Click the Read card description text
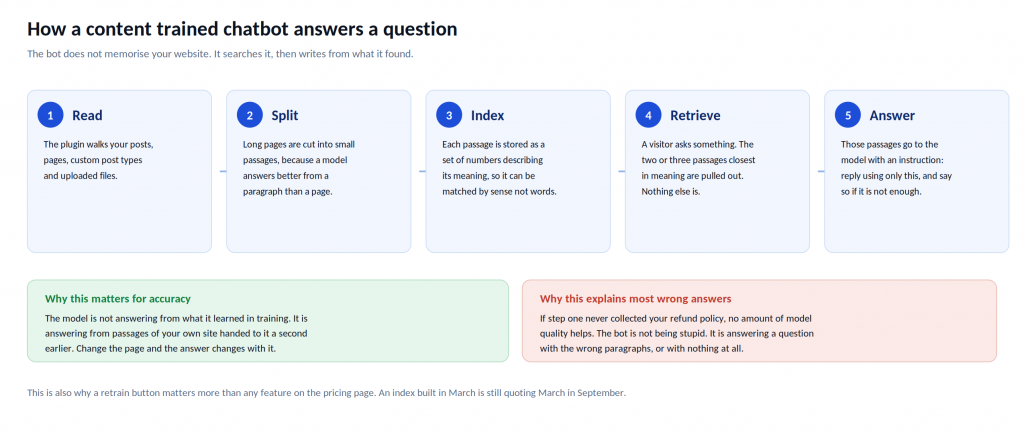 click(x=99, y=160)
